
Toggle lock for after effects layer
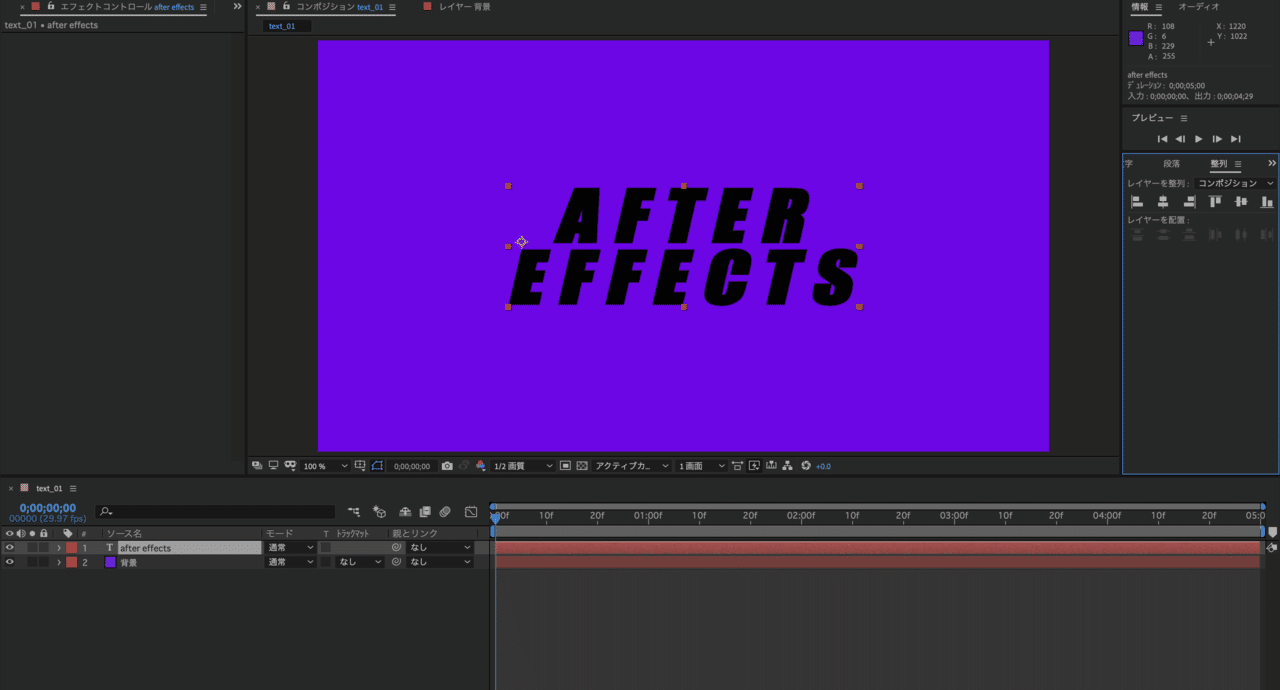click(44, 548)
